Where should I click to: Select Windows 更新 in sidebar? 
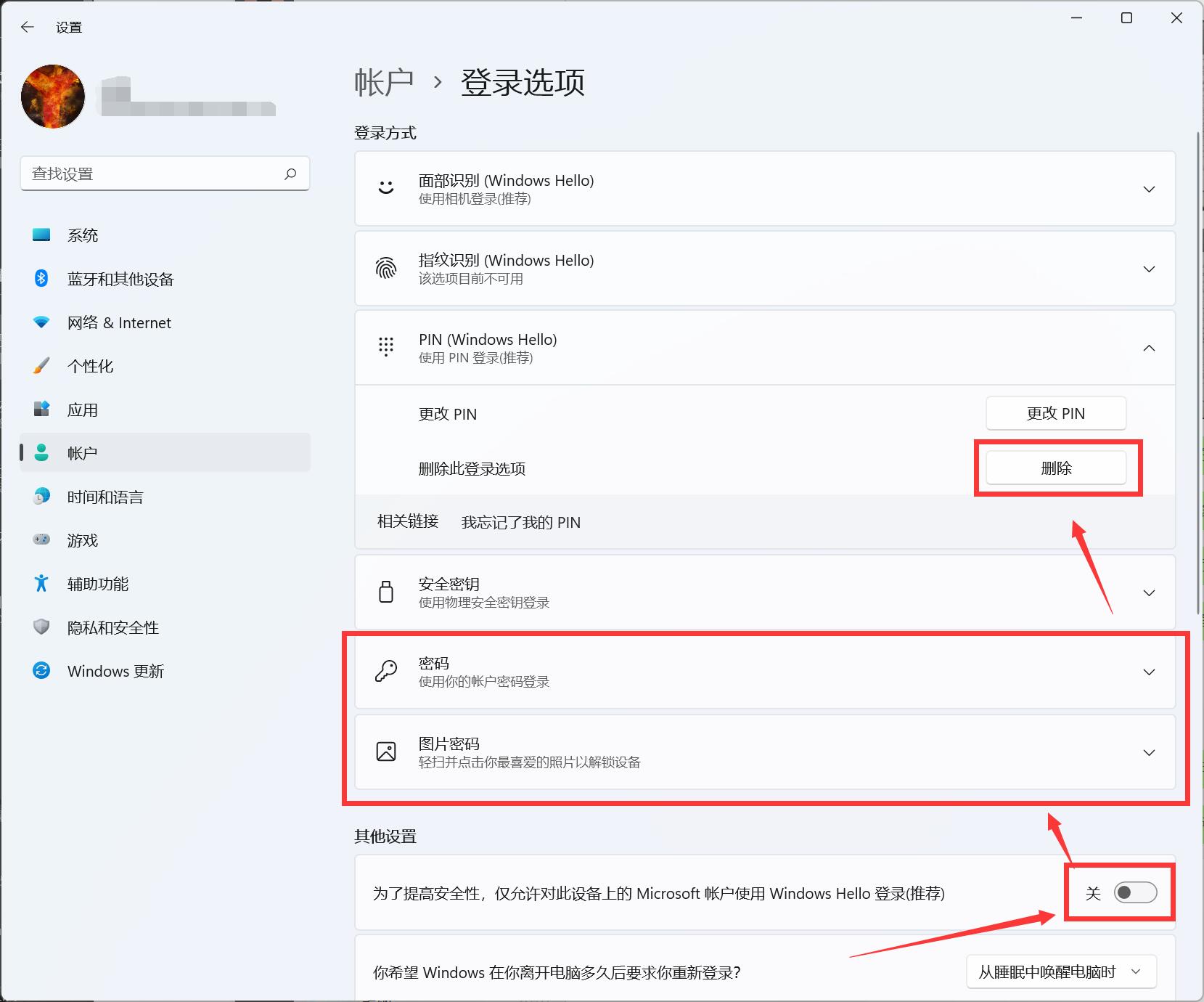pos(165,670)
